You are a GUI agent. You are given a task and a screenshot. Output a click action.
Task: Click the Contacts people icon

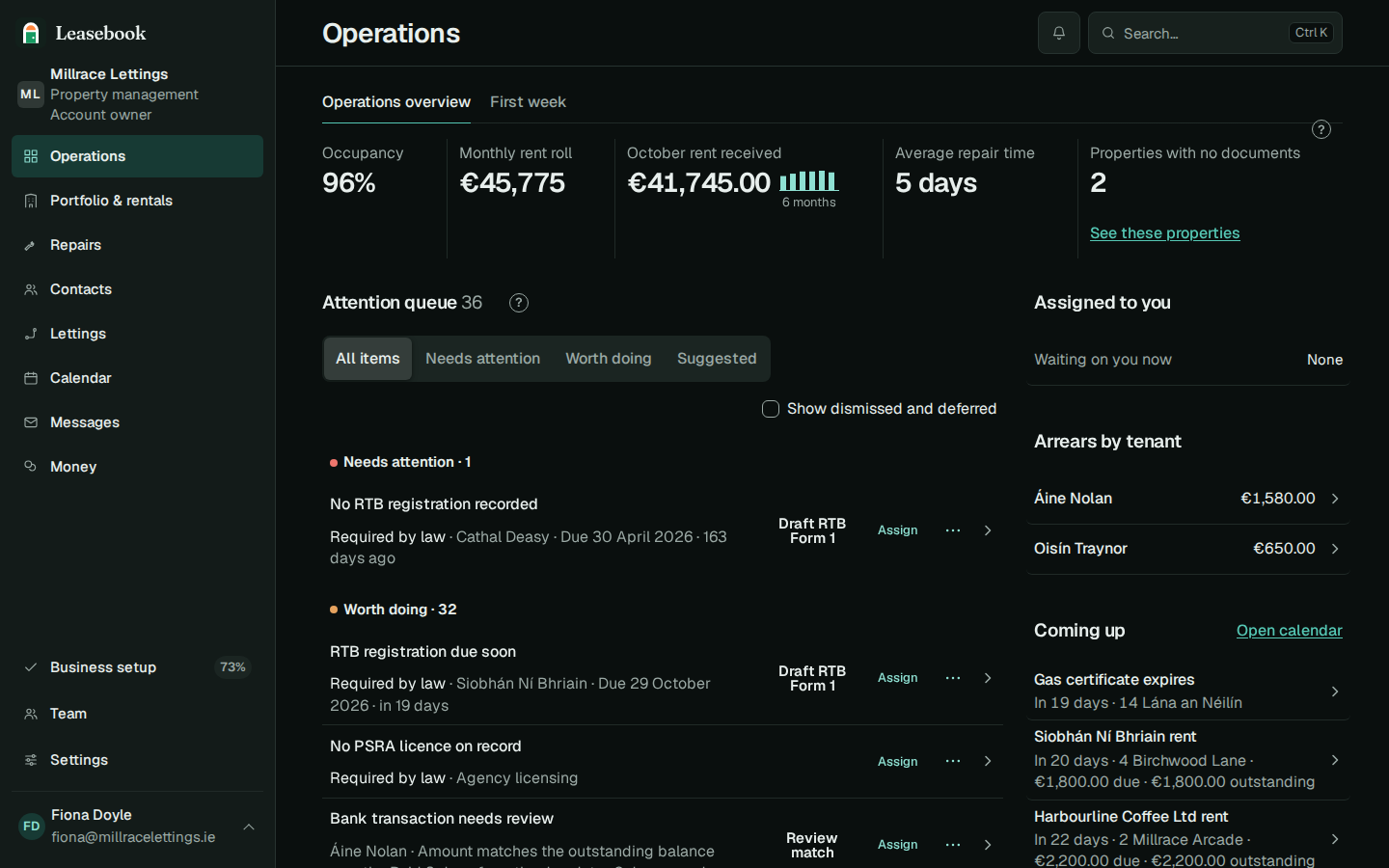point(31,289)
